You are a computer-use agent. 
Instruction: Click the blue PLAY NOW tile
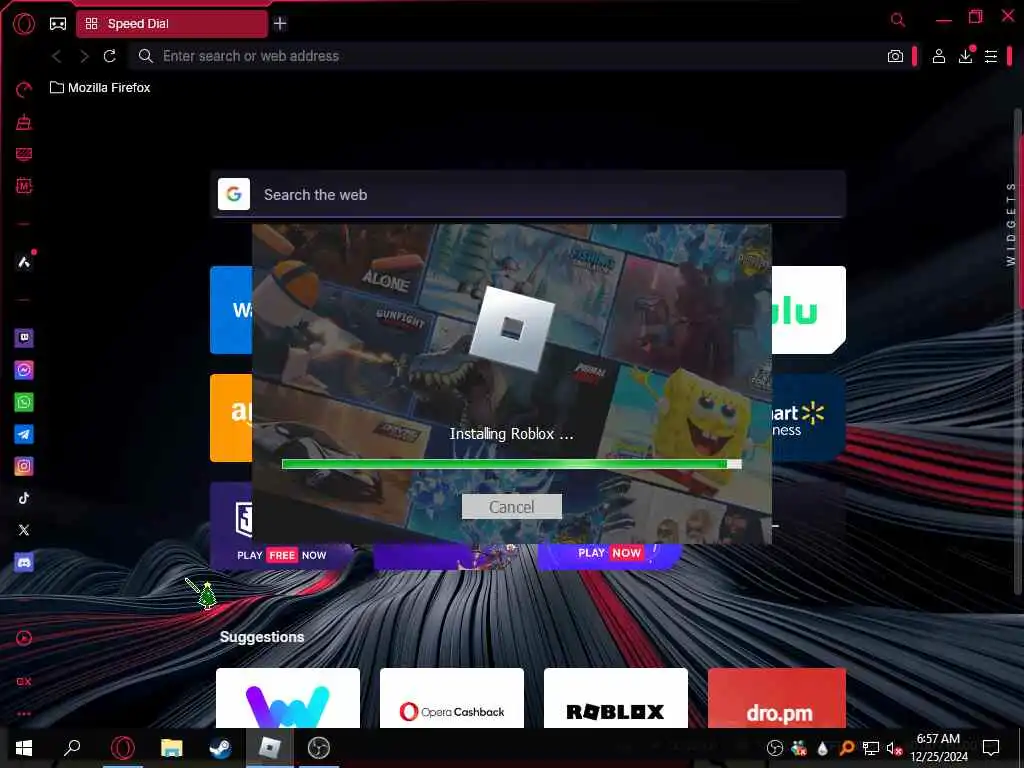pyautogui.click(x=609, y=554)
